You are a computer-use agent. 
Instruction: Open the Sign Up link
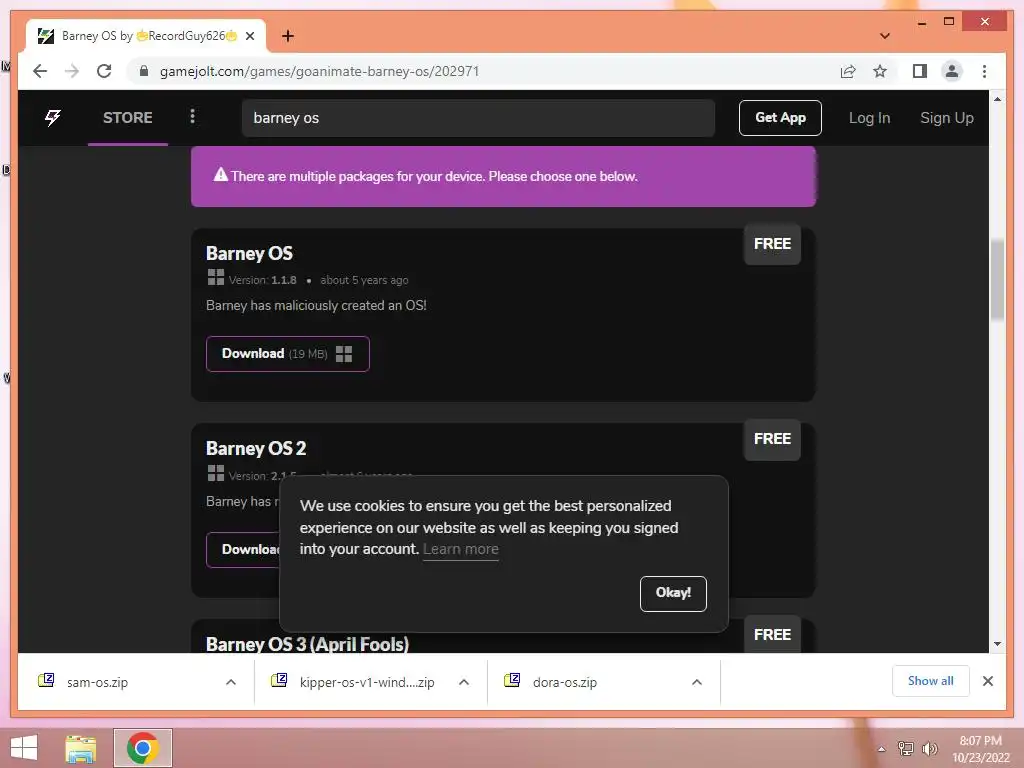tap(946, 118)
